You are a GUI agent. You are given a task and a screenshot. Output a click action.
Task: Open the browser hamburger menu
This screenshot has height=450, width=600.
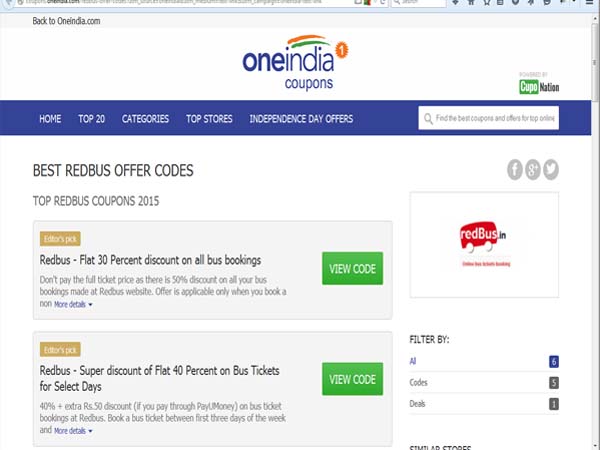[592, 3]
